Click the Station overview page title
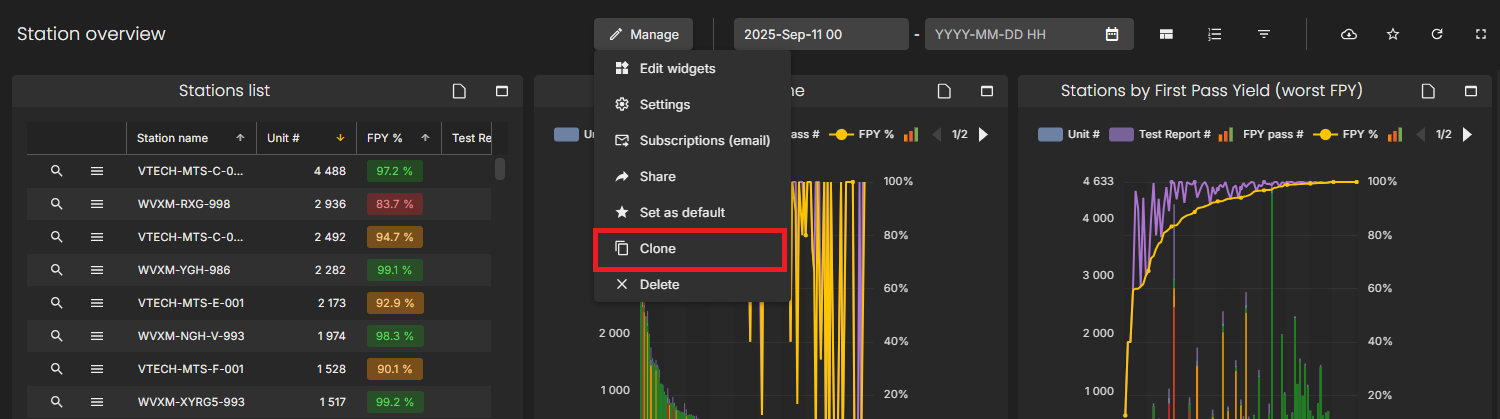The image size is (1500, 419). (91, 34)
